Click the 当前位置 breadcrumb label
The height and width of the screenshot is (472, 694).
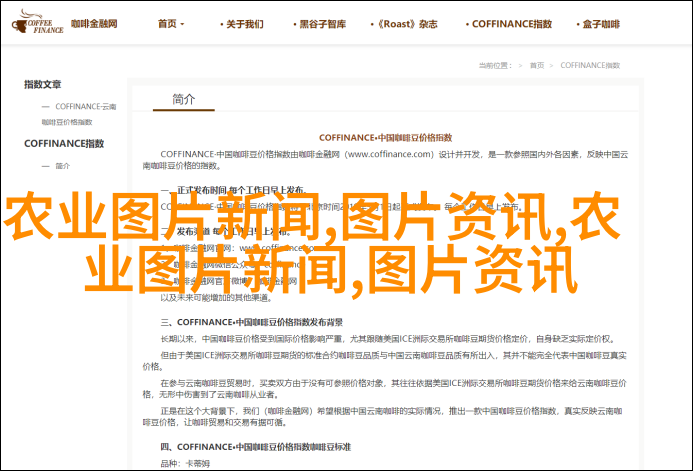tap(495, 66)
